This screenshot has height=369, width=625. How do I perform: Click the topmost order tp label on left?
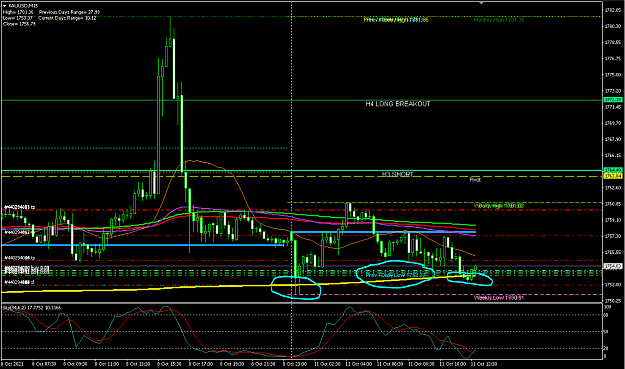[x=19, y=207]
